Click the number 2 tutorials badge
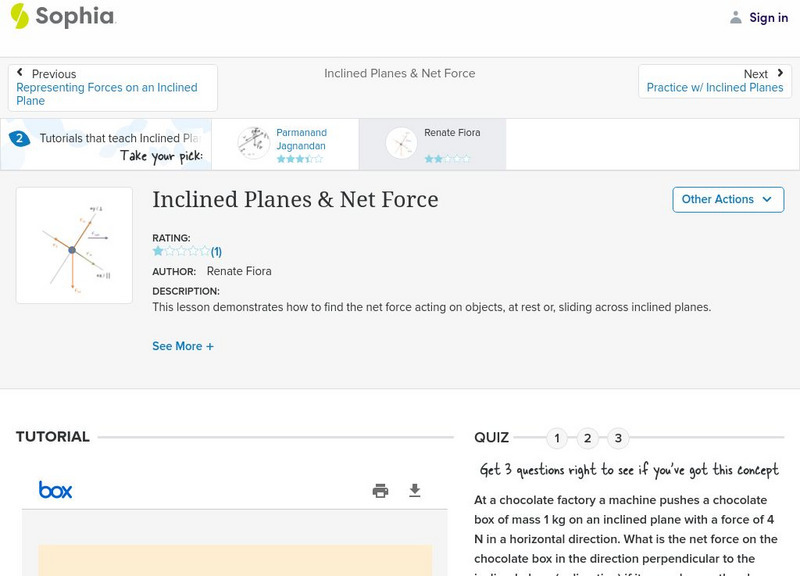This screenshot has width=800, height=576. pyautogui.click(x=19, y=139)
